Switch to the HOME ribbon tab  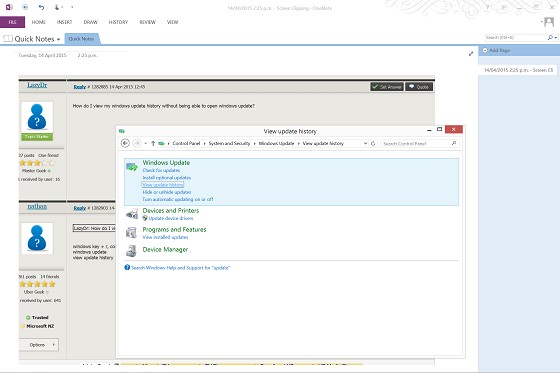pos(39,22)
